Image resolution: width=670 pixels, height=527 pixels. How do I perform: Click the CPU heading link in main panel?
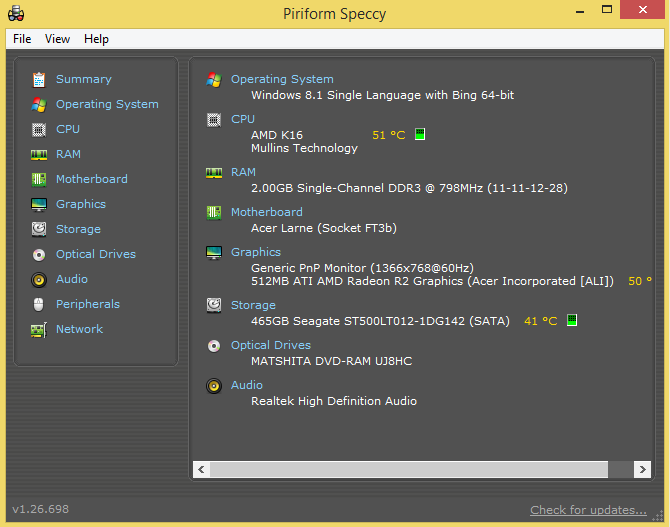243,119
